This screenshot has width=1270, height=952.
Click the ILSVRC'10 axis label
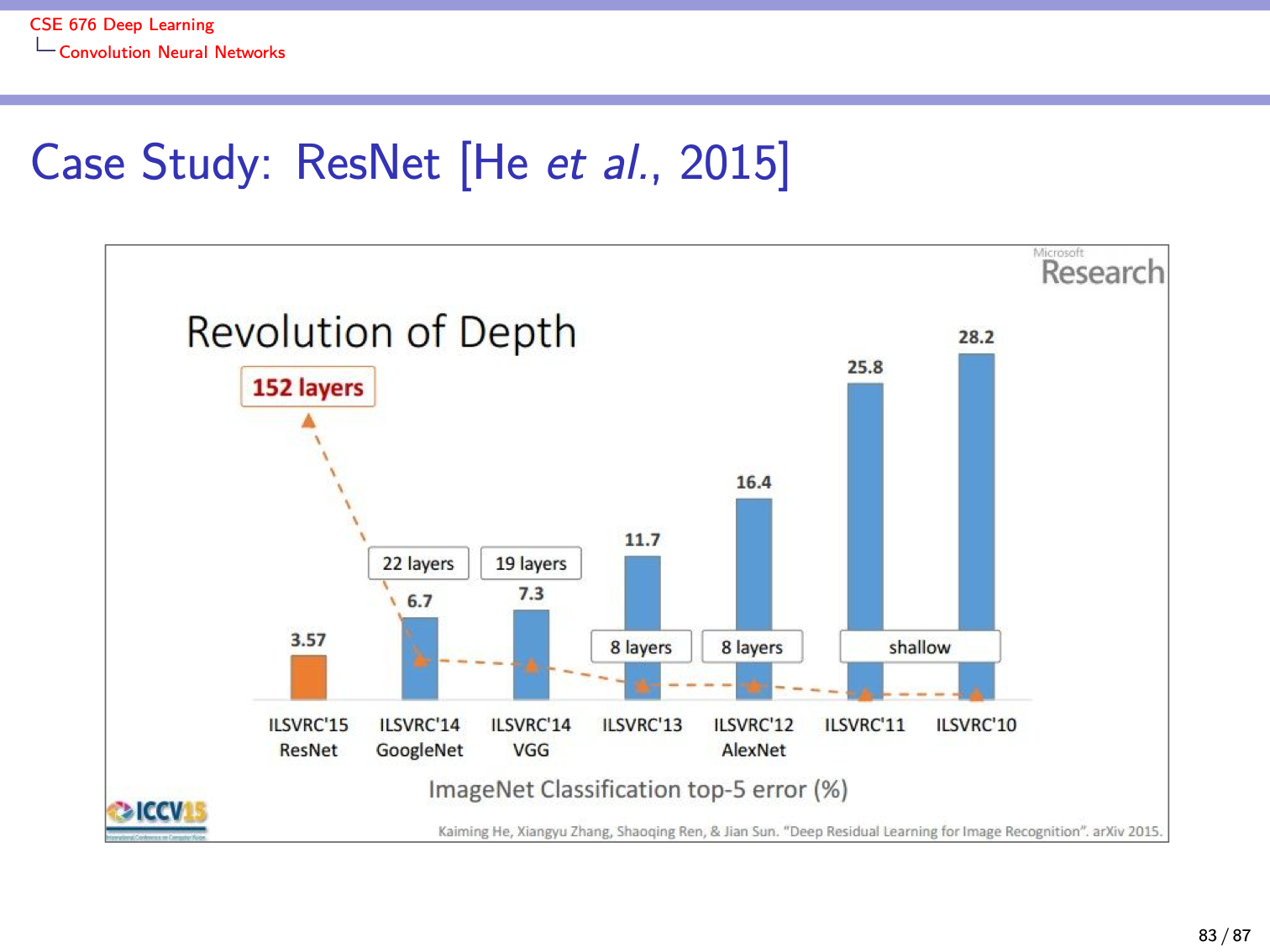point(976,724)
